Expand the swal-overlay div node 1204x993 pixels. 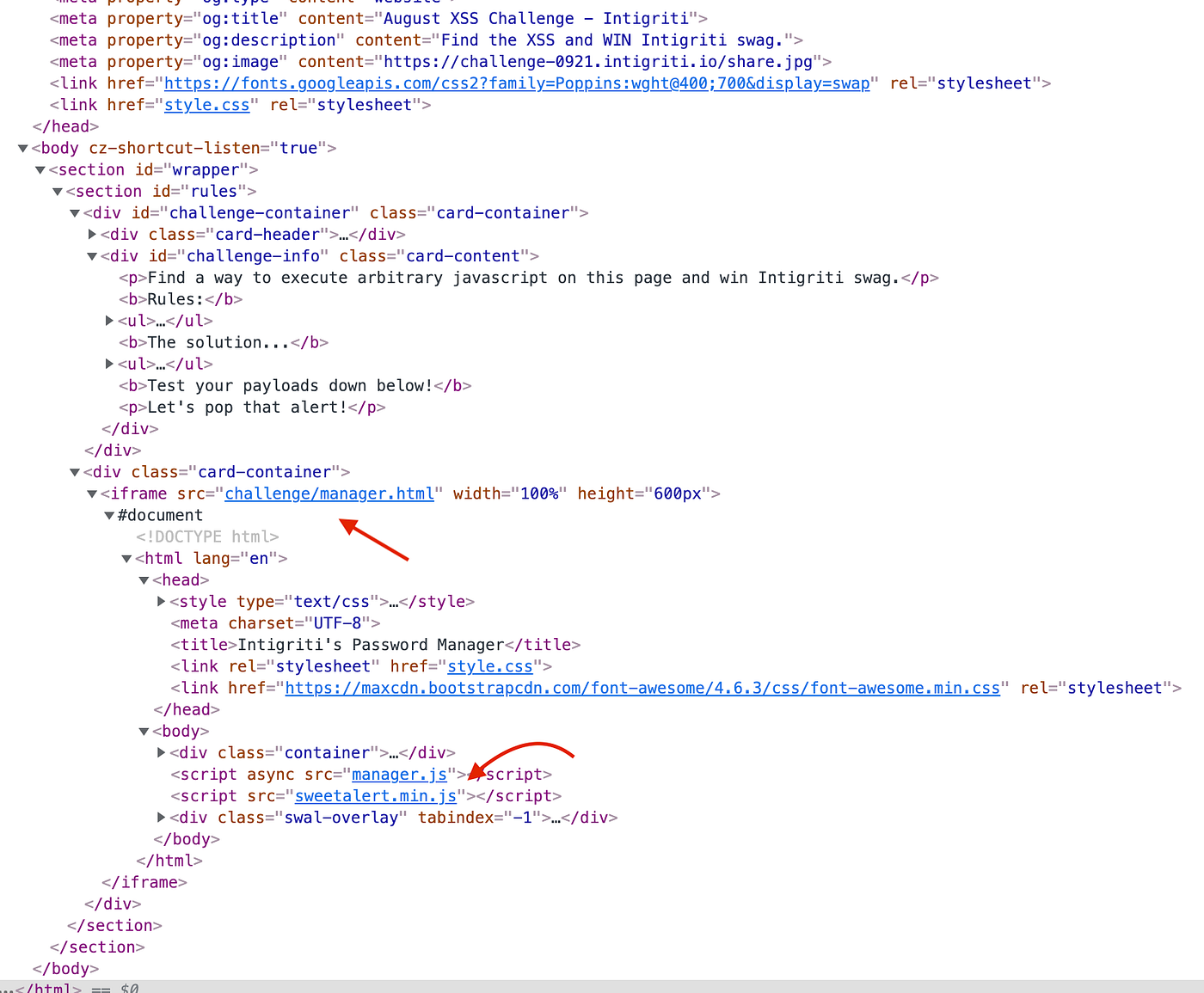click(x=161, y=818)
